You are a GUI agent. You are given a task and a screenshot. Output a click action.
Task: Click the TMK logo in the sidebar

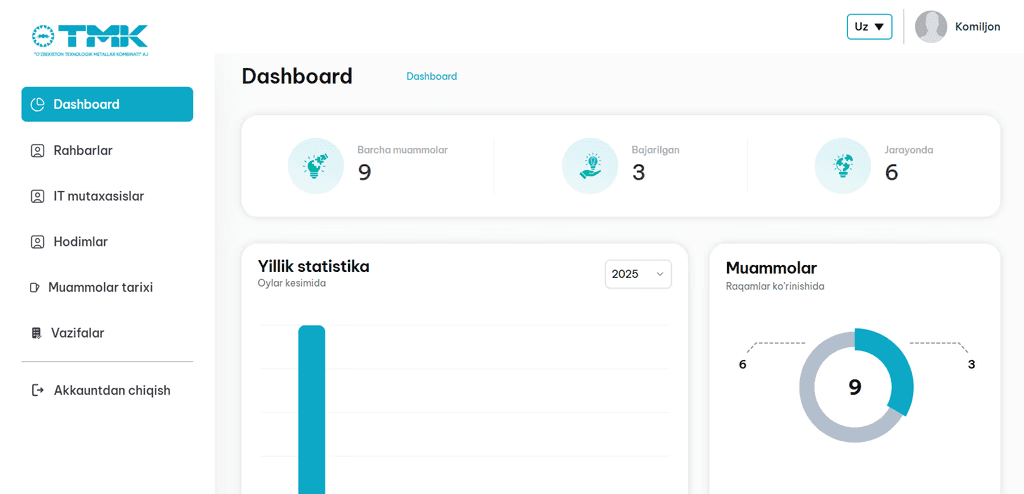pos(90,40)
